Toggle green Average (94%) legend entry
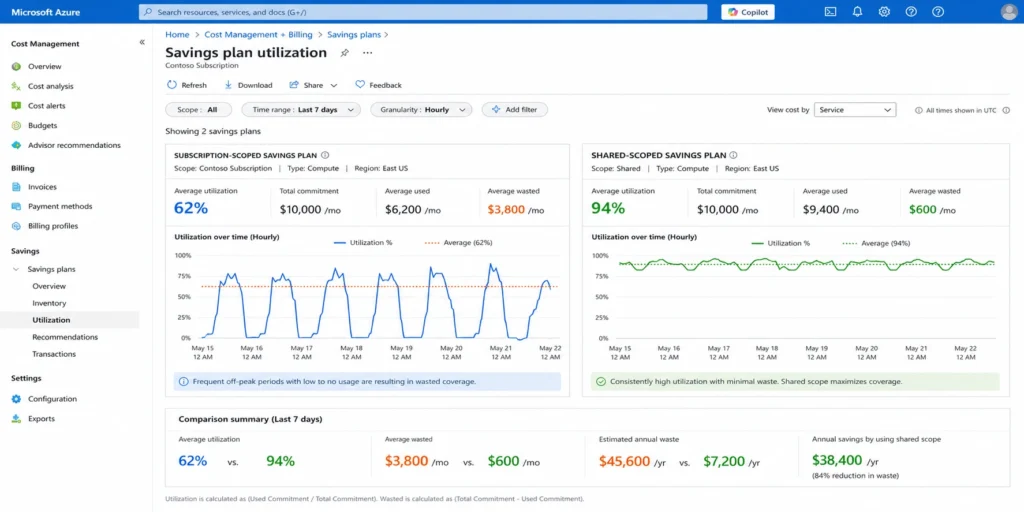Viewport: 1024px width, 512px height. (x=876, y=243)
